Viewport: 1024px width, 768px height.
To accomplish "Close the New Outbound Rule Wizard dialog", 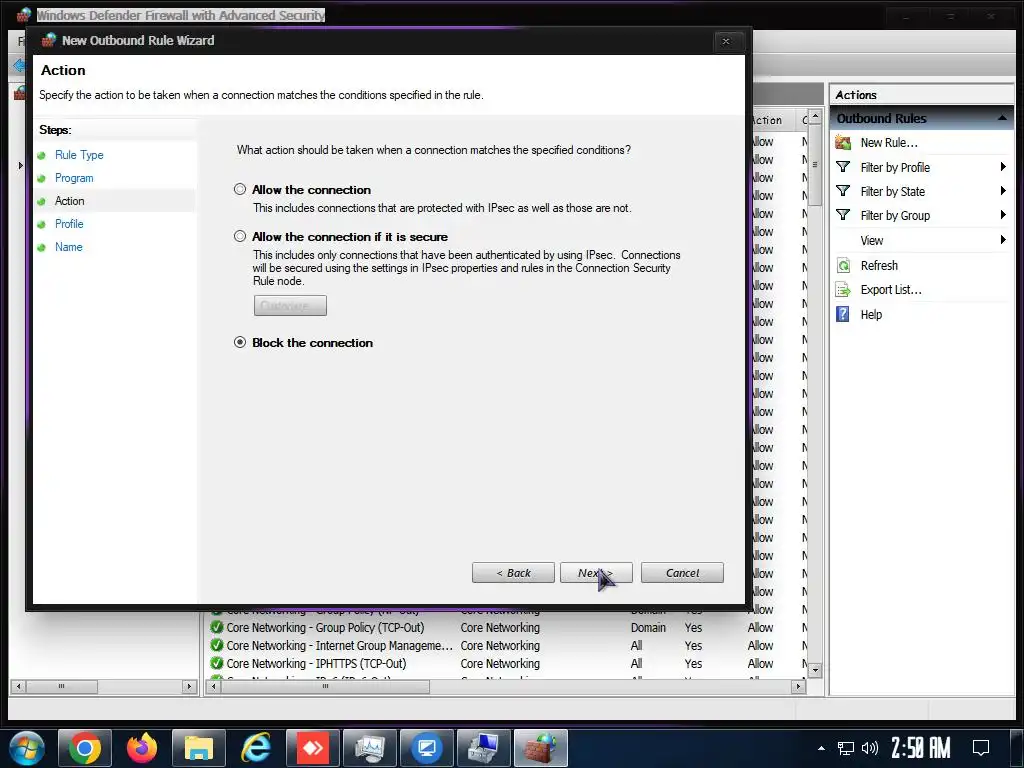I will coord(726,41).
